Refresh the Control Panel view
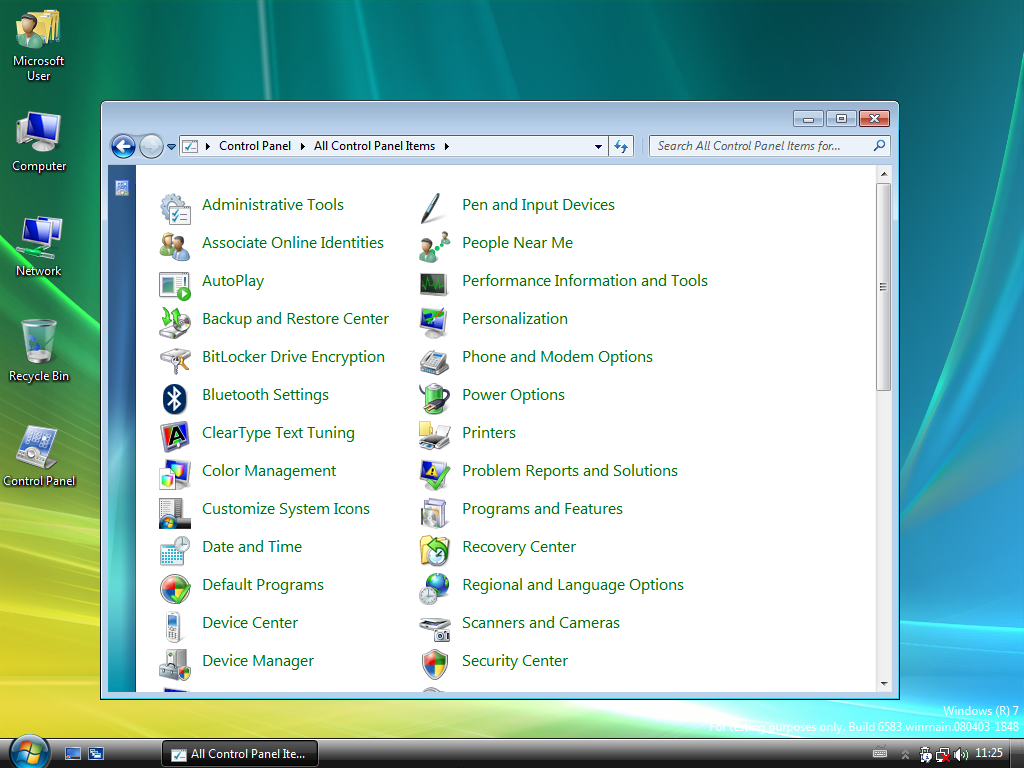This screenshot has height=768, width=1024. [x=621, y=146]
